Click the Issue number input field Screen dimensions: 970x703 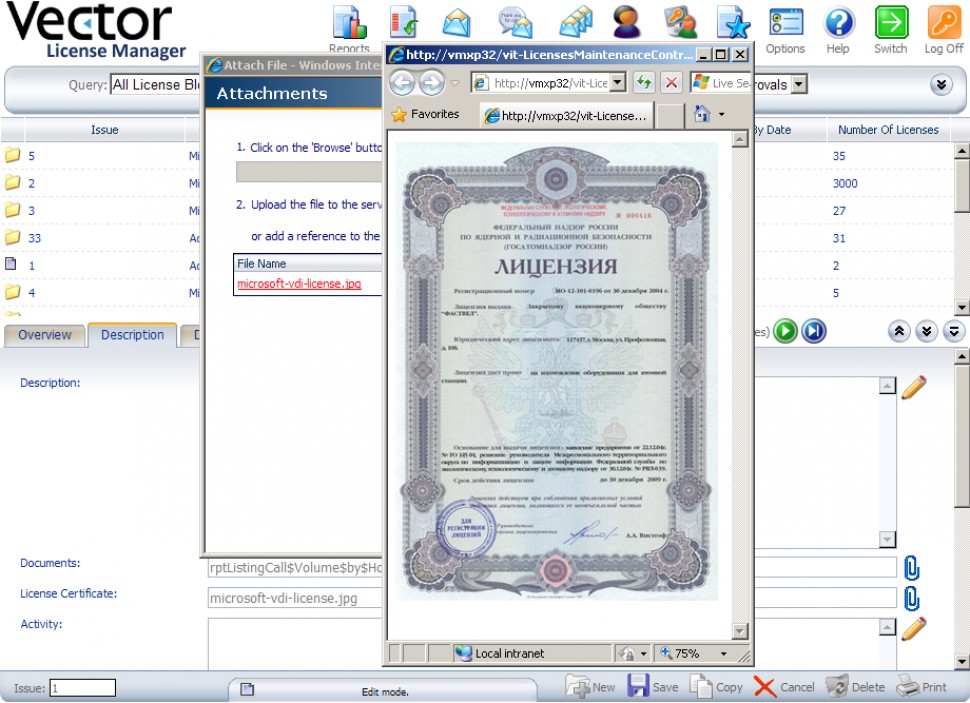pos(83,688)
